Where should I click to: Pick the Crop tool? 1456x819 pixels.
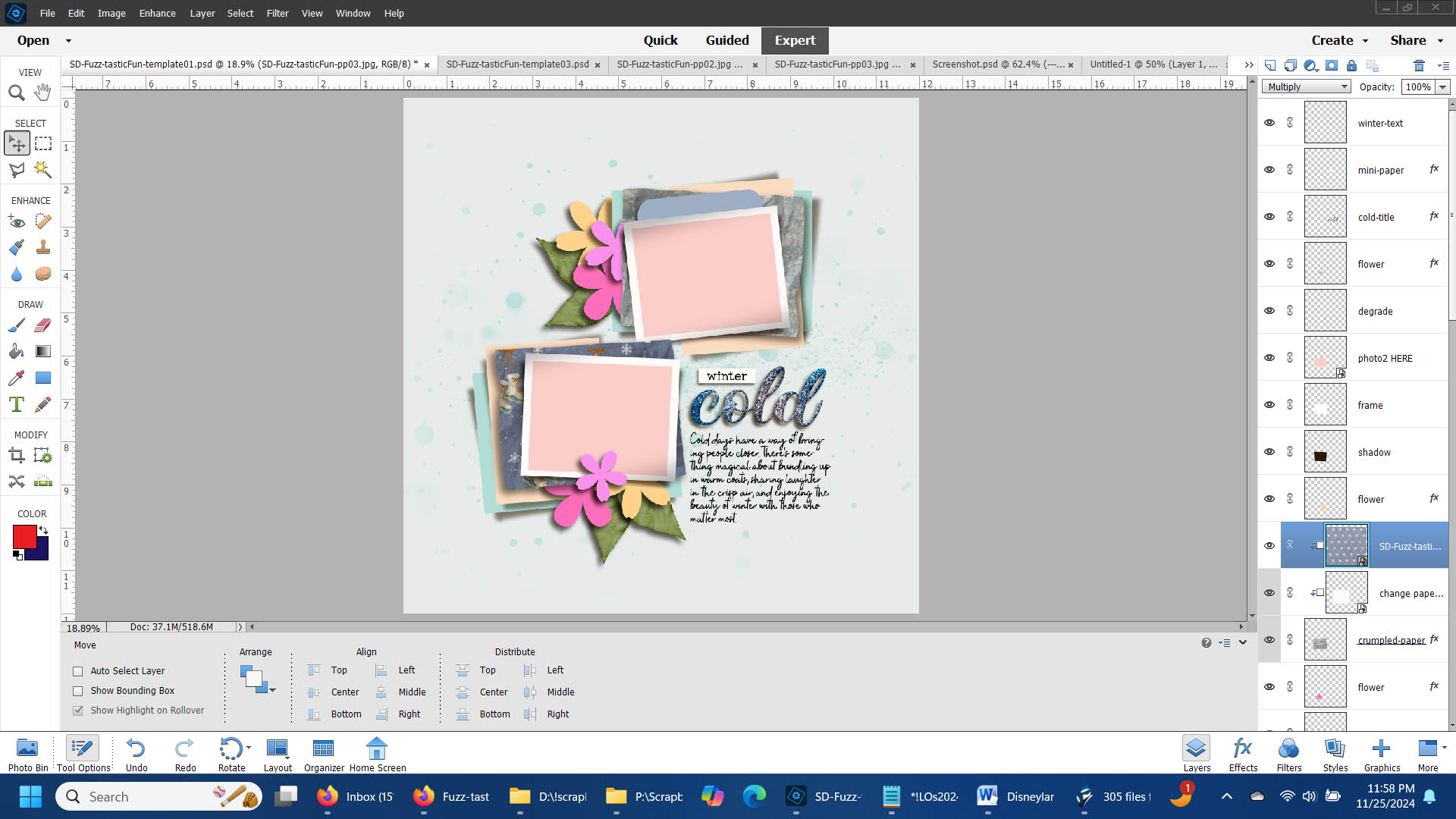tap(16, 455)
